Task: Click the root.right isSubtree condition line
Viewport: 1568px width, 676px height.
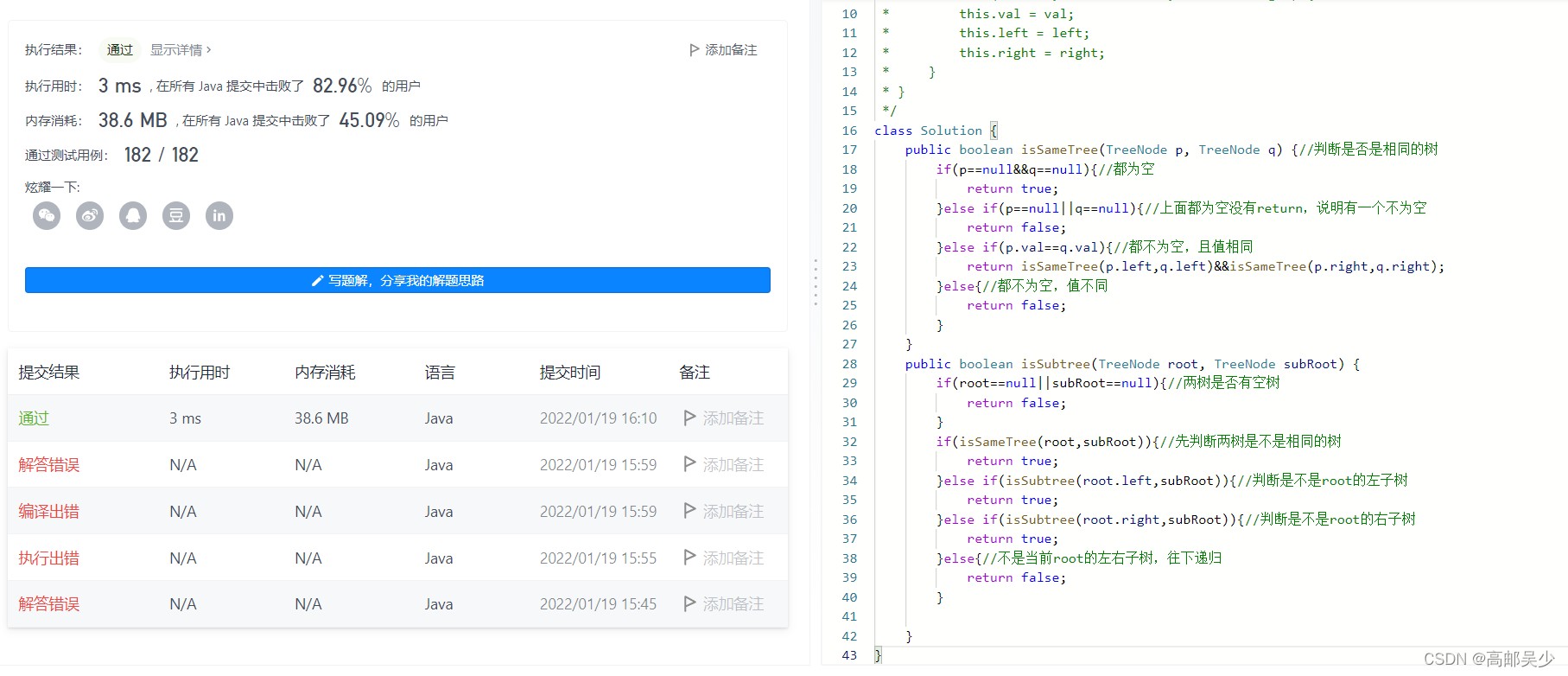Action: point(1176,520)
